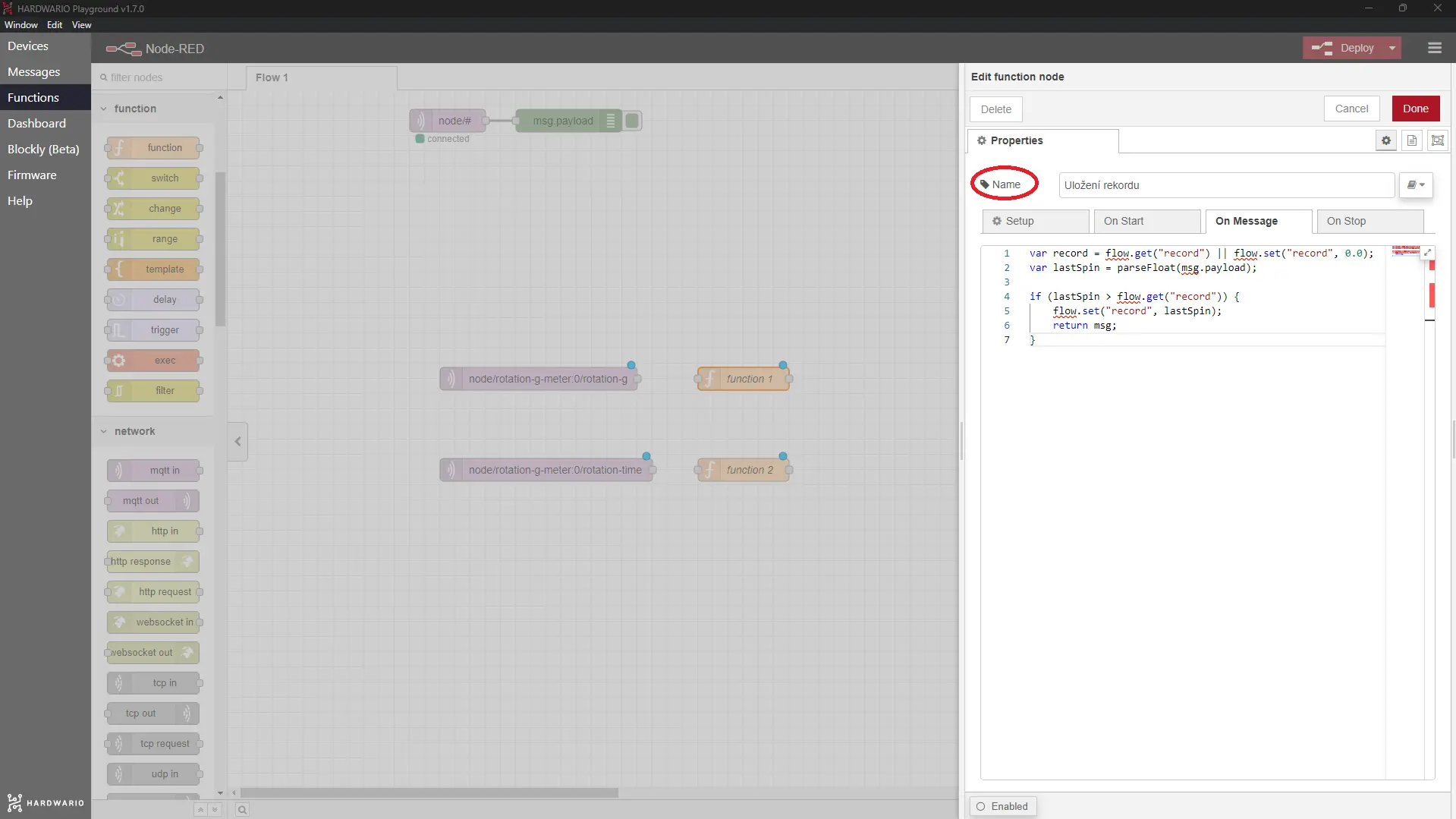This screenshot has width=1456, height=819.
Task: Open node properties gear icon
Action: point(1386,140)
